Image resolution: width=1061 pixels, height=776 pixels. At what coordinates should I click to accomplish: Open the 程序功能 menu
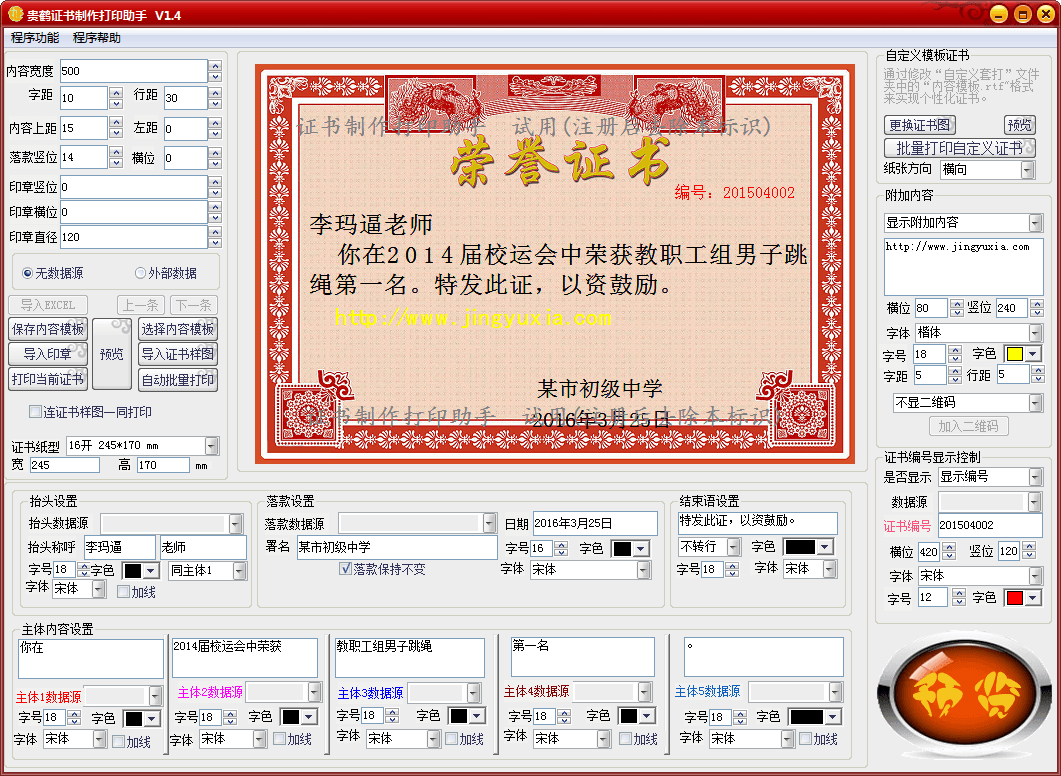tap(35, 38)
